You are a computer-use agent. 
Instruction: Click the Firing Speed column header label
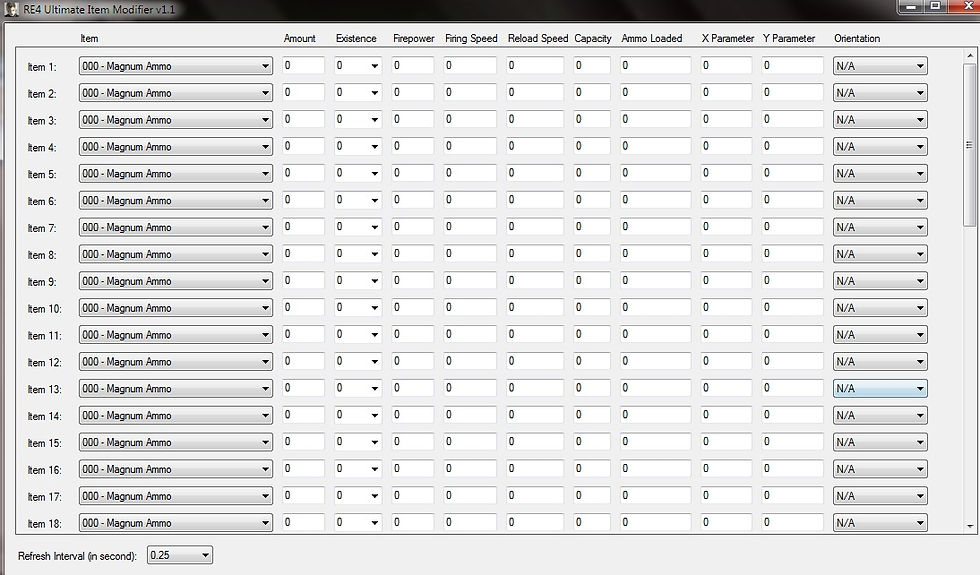point(471,38)
